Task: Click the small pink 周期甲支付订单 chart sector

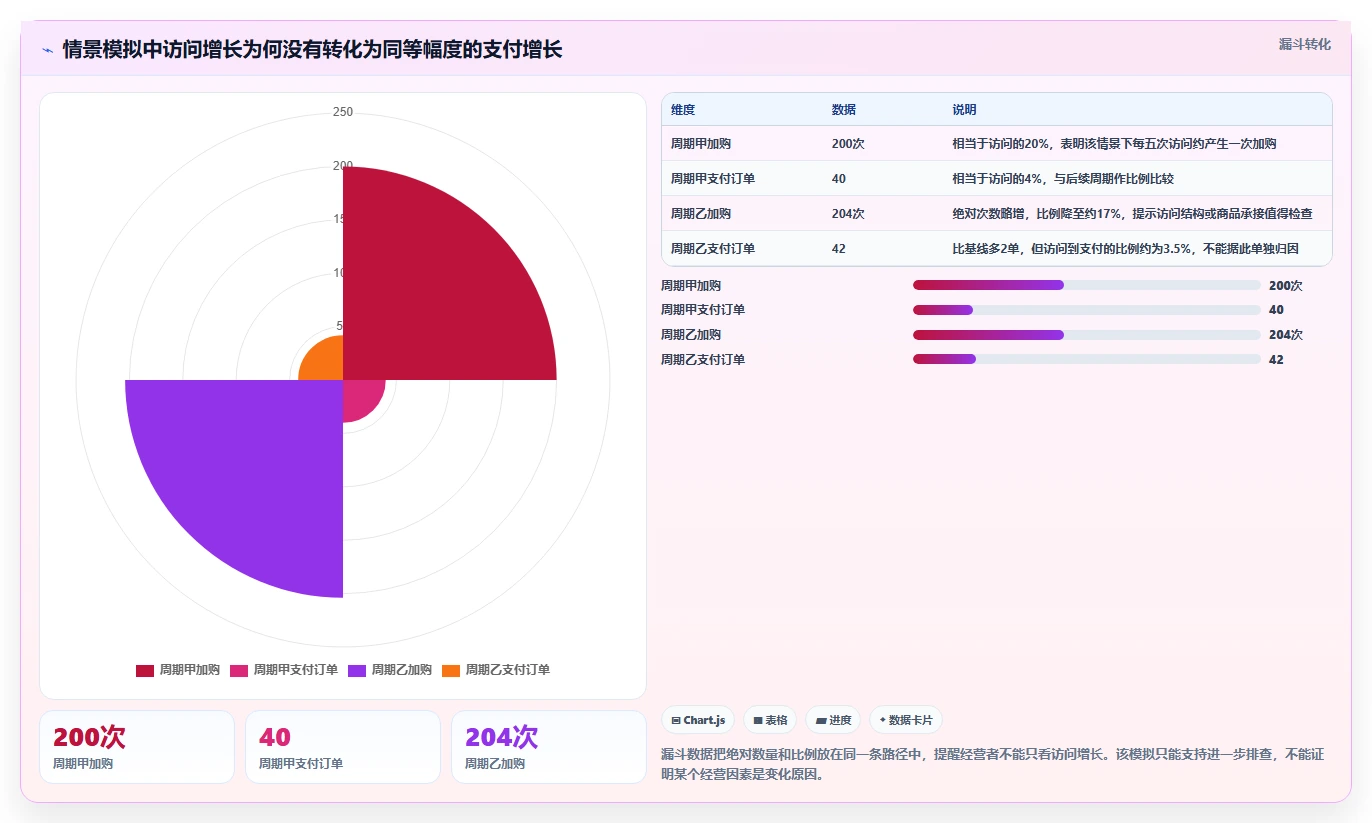Action: tap(359, 396)
